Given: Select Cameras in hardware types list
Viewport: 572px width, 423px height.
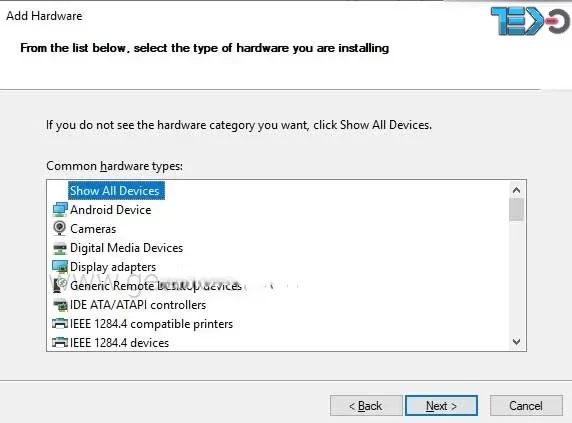Looking at the screenshot, I should click(93, 229).
